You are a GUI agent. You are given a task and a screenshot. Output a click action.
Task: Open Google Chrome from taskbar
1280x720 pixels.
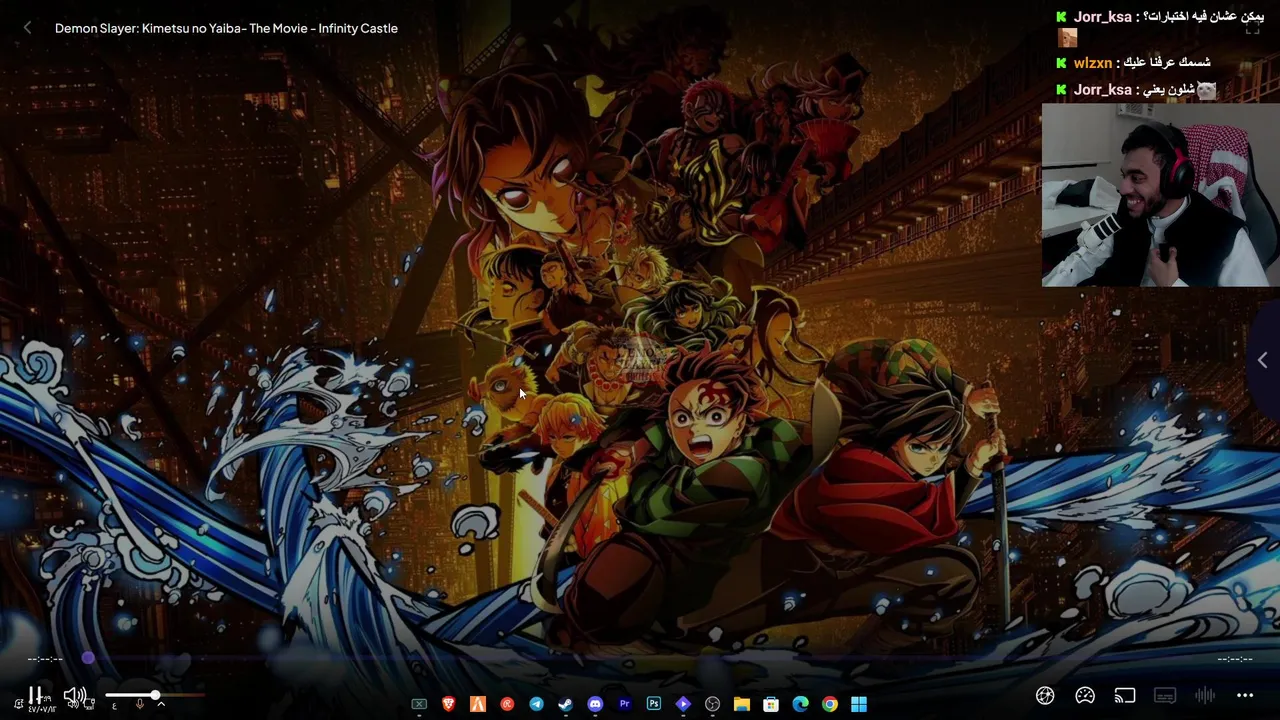[x=830, y=704]
